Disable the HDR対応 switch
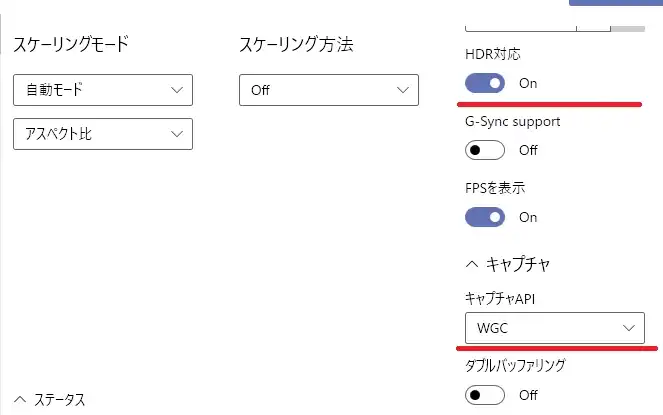Image resolution: width=663 pixels, height=415 pixels. (485, 83)
